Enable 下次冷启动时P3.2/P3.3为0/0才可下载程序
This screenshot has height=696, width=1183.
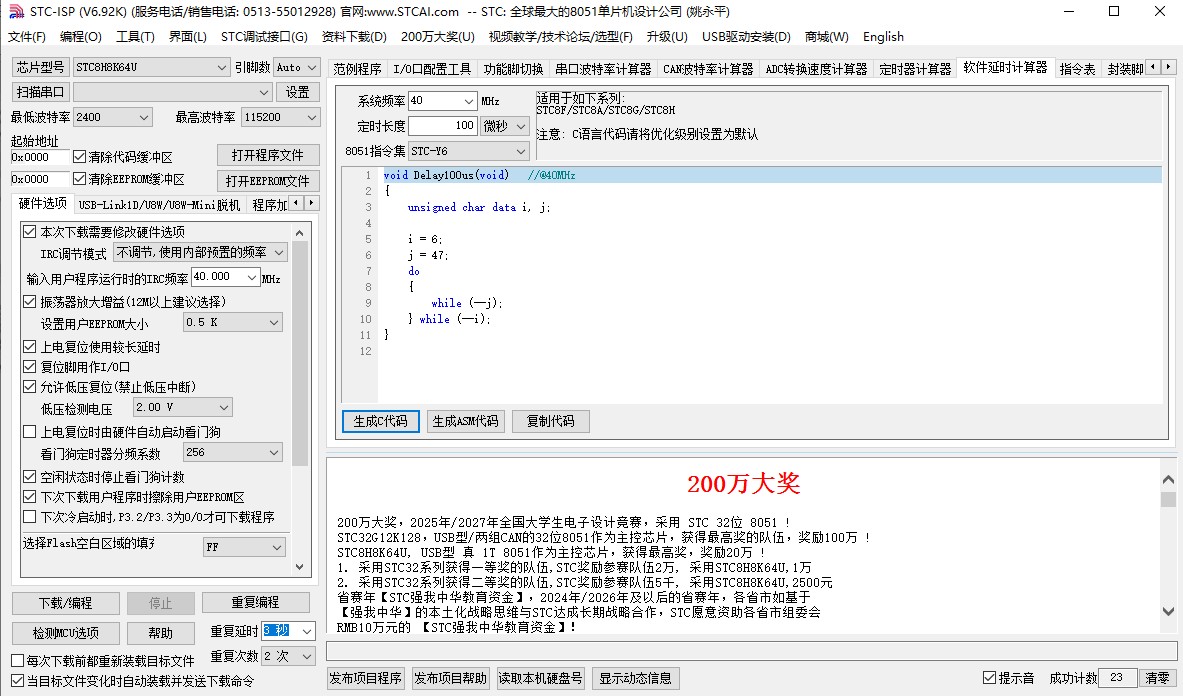coord(29,517)
